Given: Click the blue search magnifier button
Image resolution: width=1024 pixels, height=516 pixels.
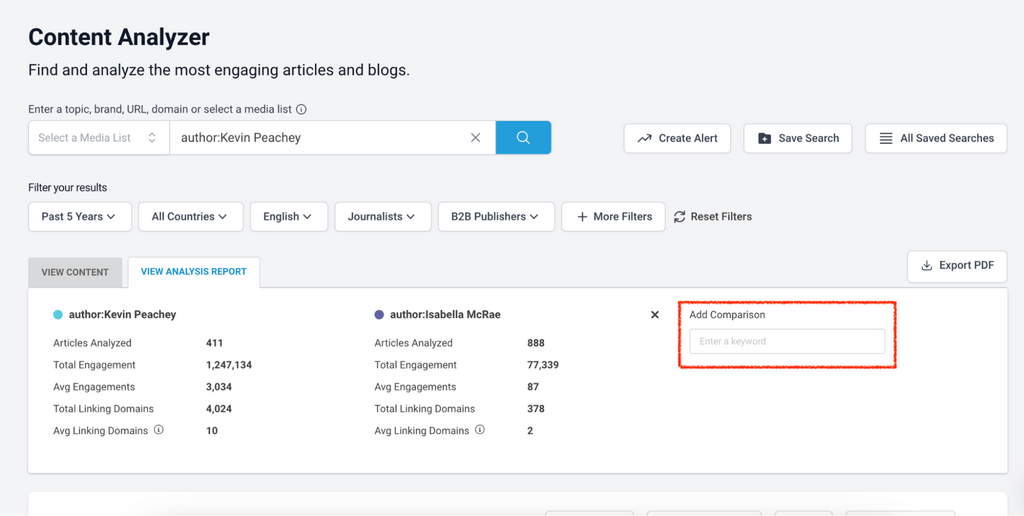Looking at the screenshot, I should coord(523,138).
